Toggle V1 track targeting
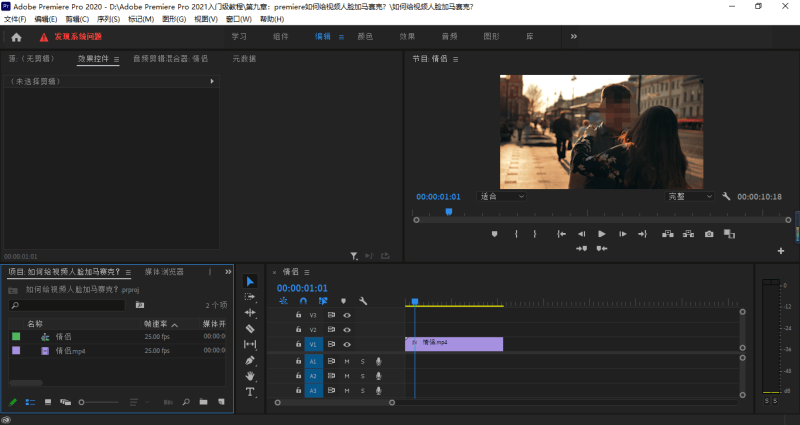Viewport: 800px width, 425px height. [x=313, y=344]
